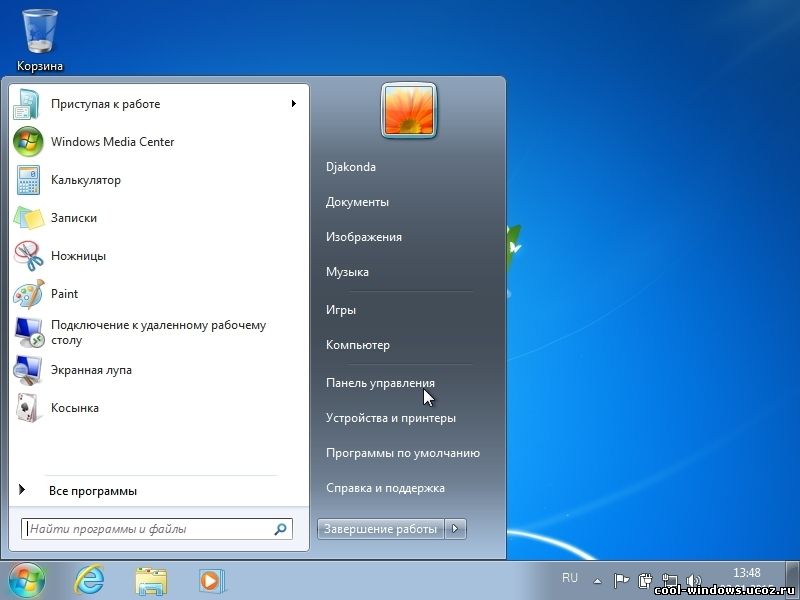The width and height of the screenshot is (800, 600).
Task: Open Панель управления
Action: [x=381, y=383]
